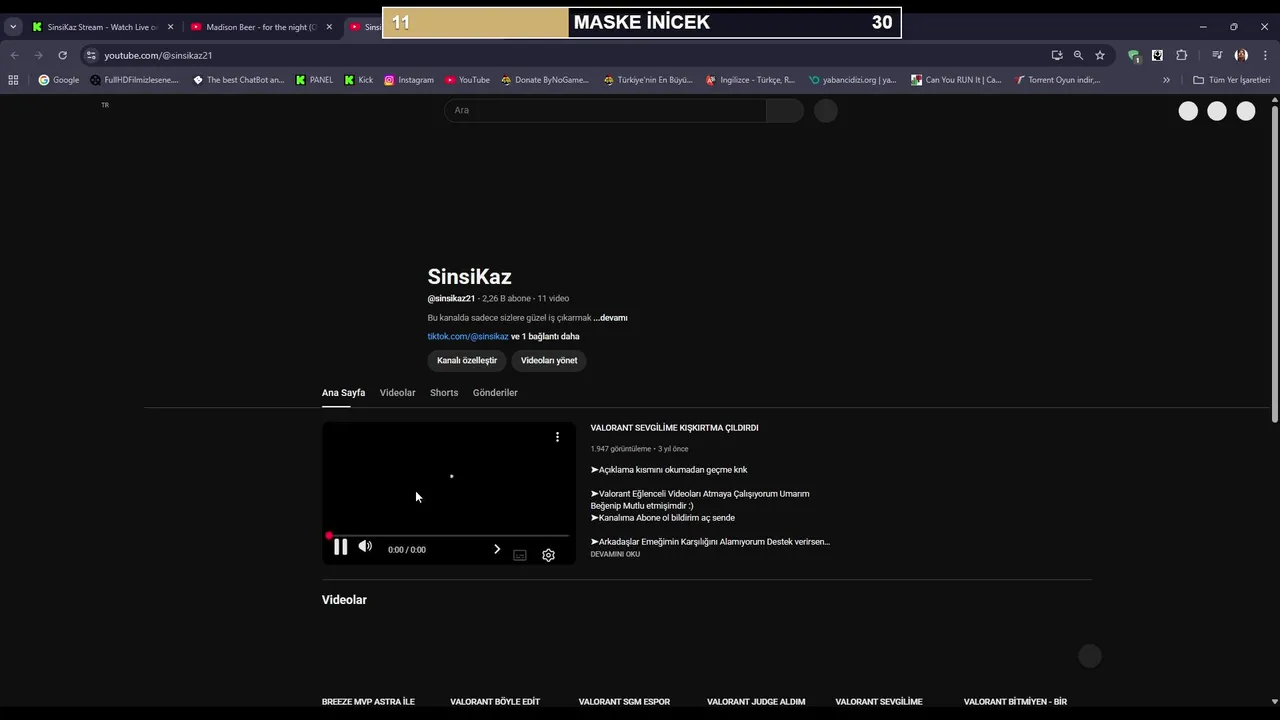This screenshot has height=720, width=1280.
Task: Open yabancidizi.org bookmark
Action: point(852,80)
